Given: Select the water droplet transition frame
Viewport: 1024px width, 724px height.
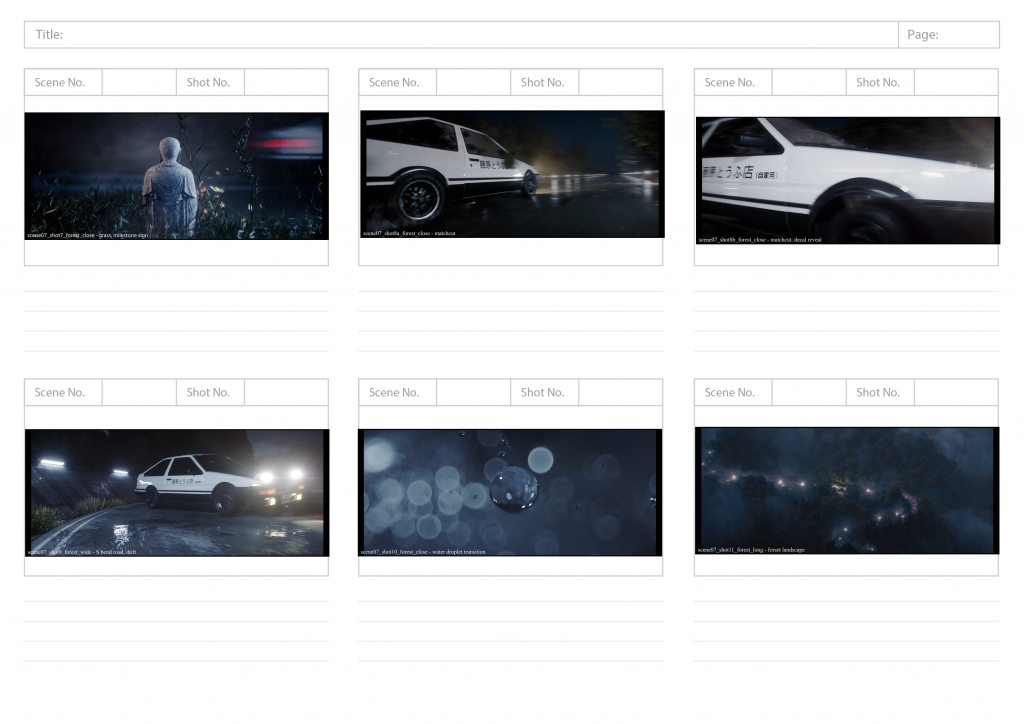Looking at the screenshot, I should (x=510, y=493).
